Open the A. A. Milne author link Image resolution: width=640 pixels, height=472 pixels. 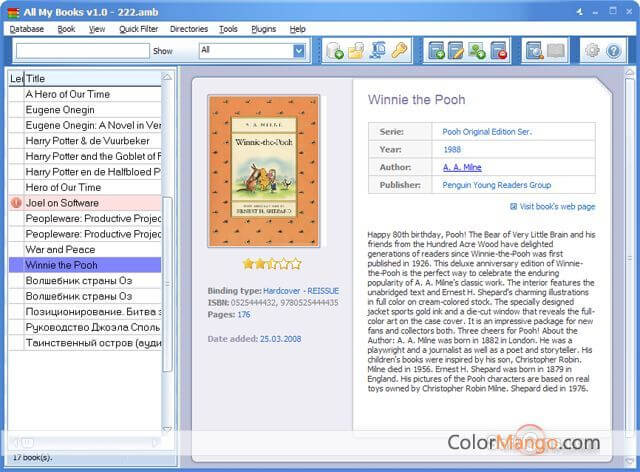(462, 167)
